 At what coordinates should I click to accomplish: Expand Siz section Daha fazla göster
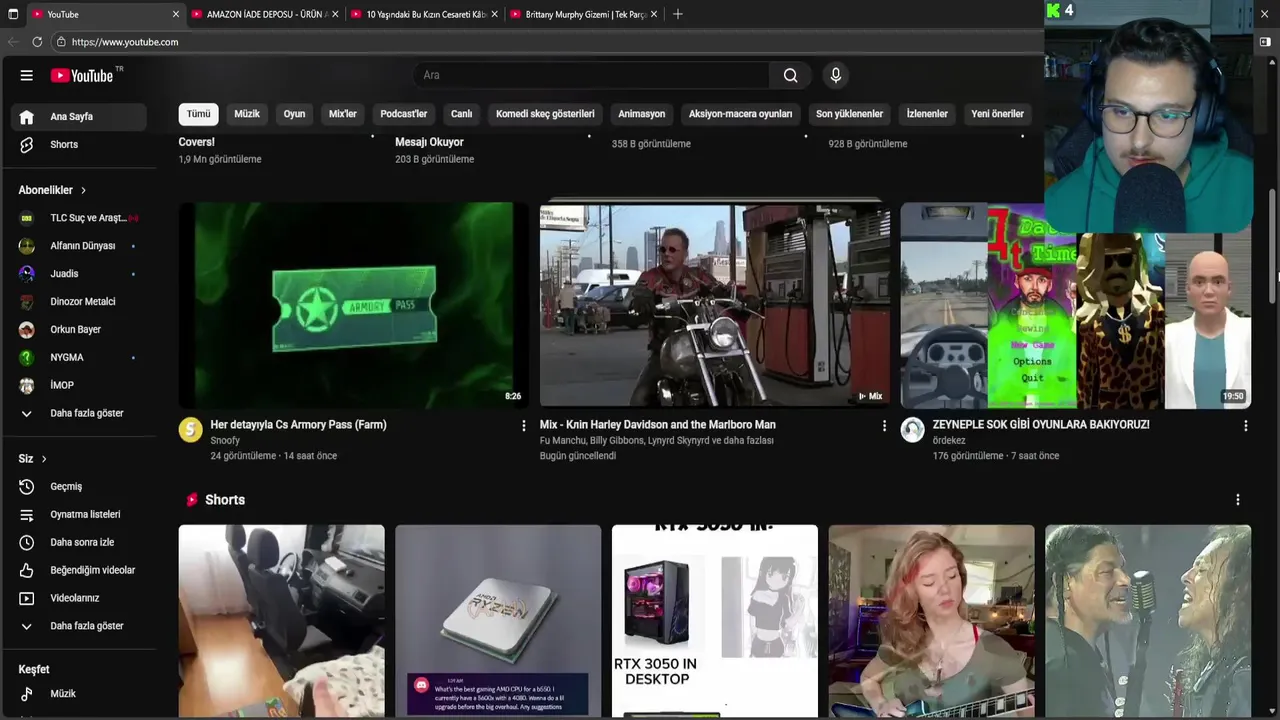pos(79,626)
